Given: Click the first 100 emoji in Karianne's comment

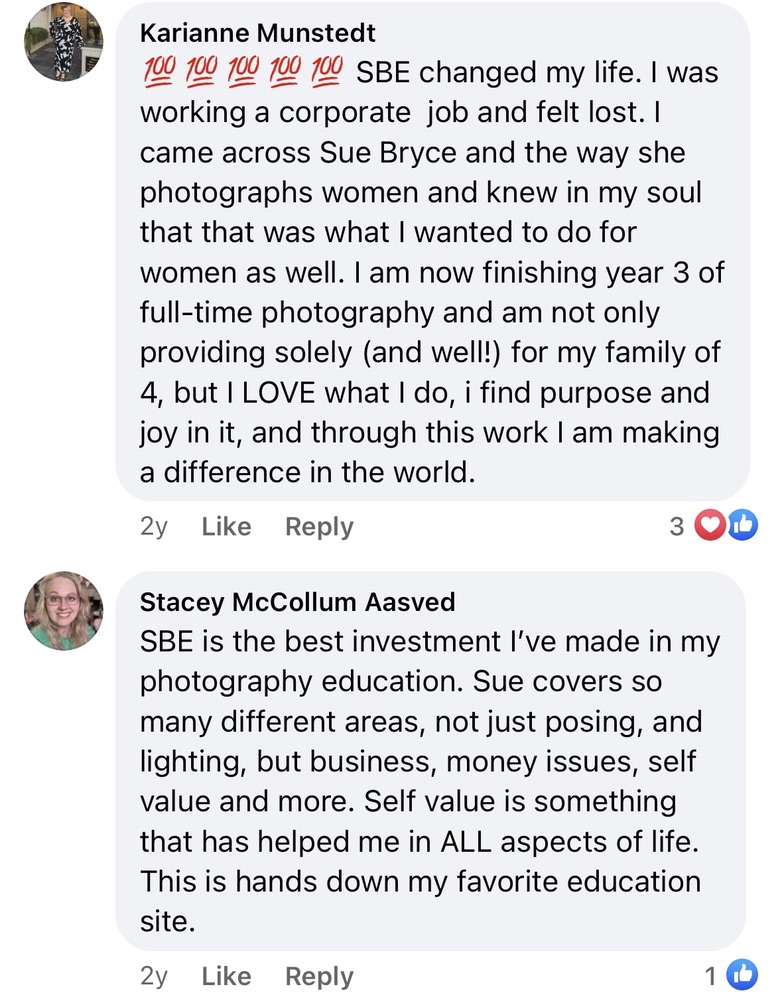Looking at the screenshot, I should [x=158, y=72].
